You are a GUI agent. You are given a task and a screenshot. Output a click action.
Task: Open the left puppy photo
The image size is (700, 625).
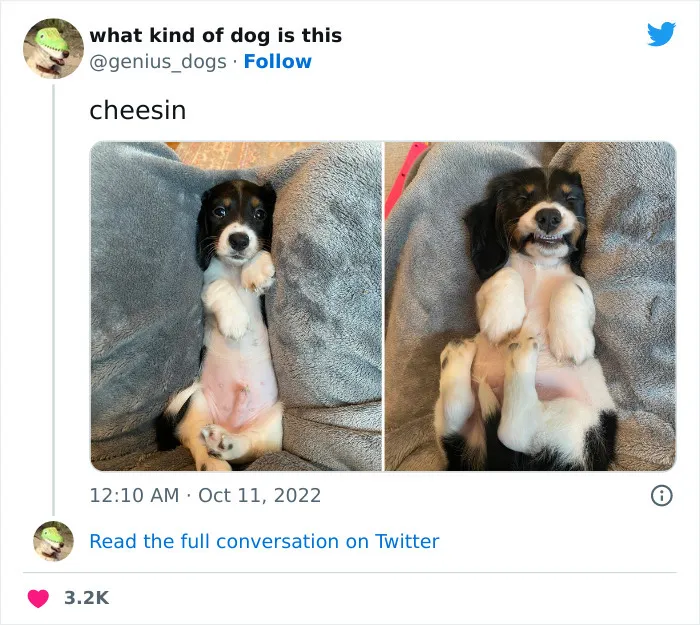pos(236,306)
